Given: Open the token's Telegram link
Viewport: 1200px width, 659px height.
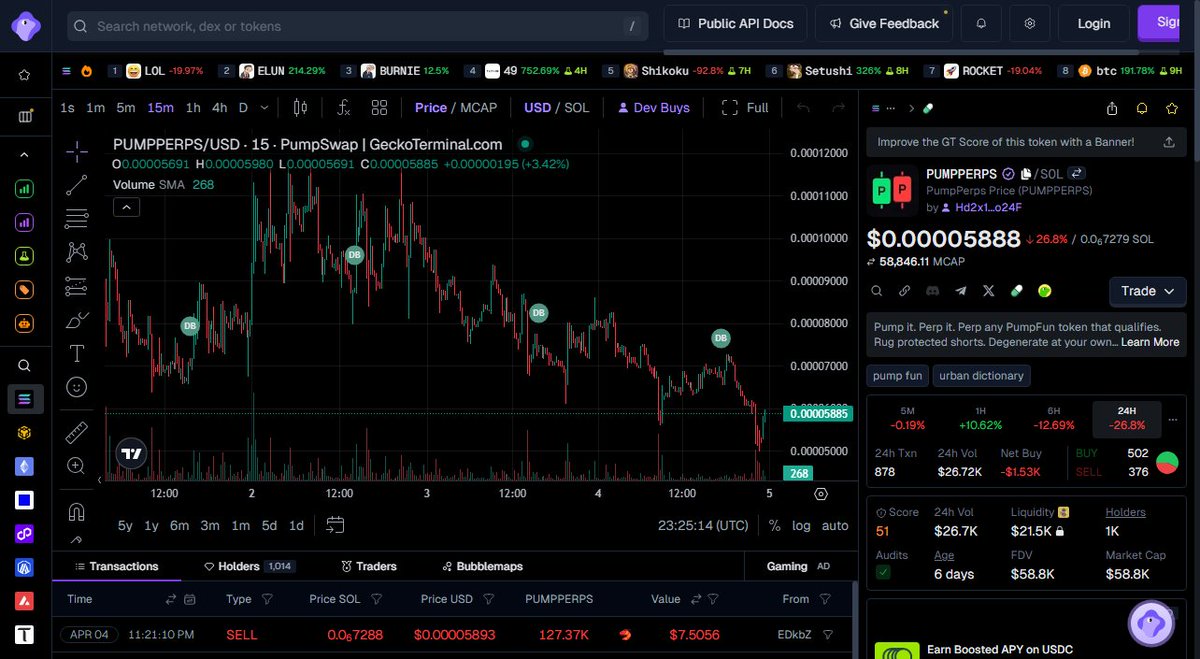Looking at the screenshot, I should (960, 291).
